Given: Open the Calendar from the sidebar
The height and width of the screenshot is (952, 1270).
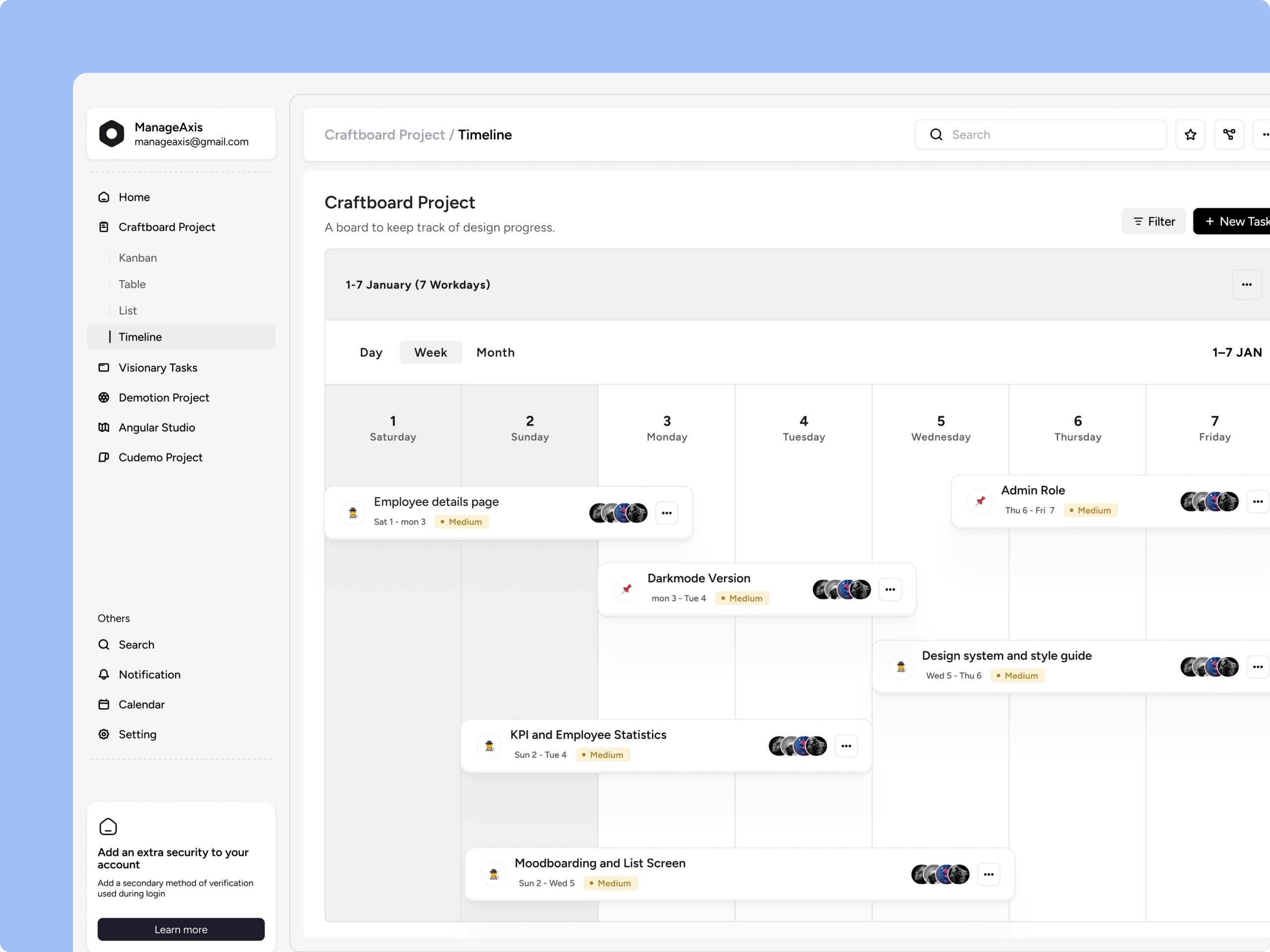Looking at the screenshot, I should point(141,704).
